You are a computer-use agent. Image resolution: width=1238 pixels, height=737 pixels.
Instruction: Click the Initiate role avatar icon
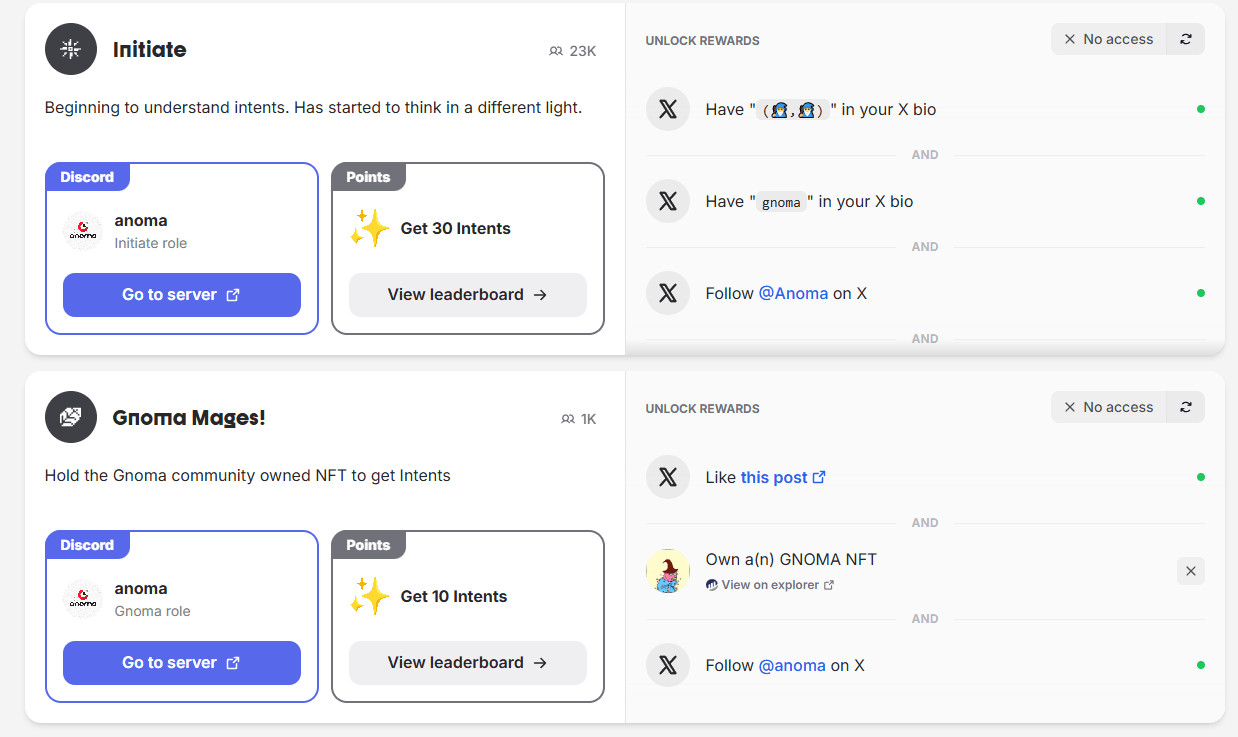(70, 49)
